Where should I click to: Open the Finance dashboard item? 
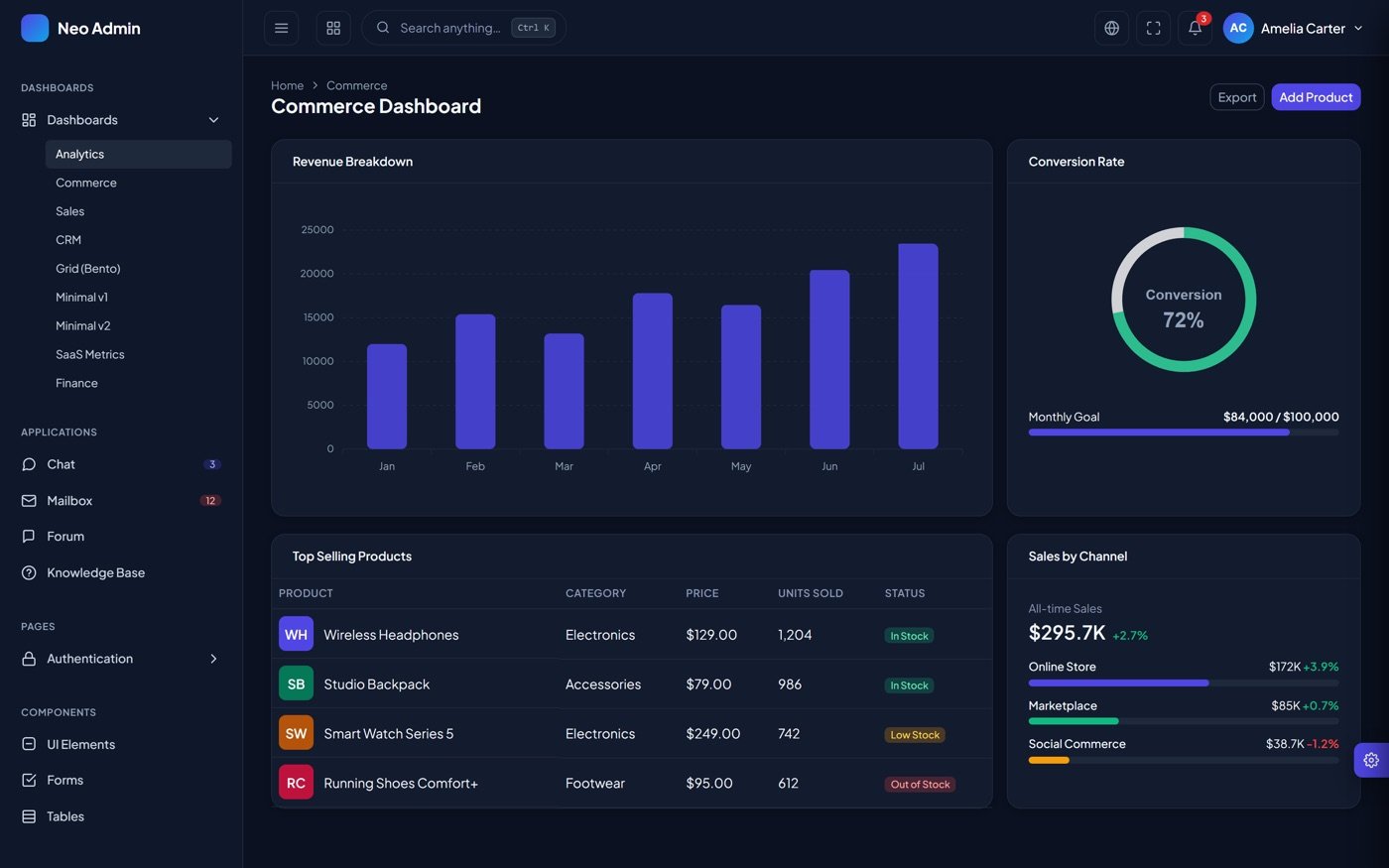138,383
